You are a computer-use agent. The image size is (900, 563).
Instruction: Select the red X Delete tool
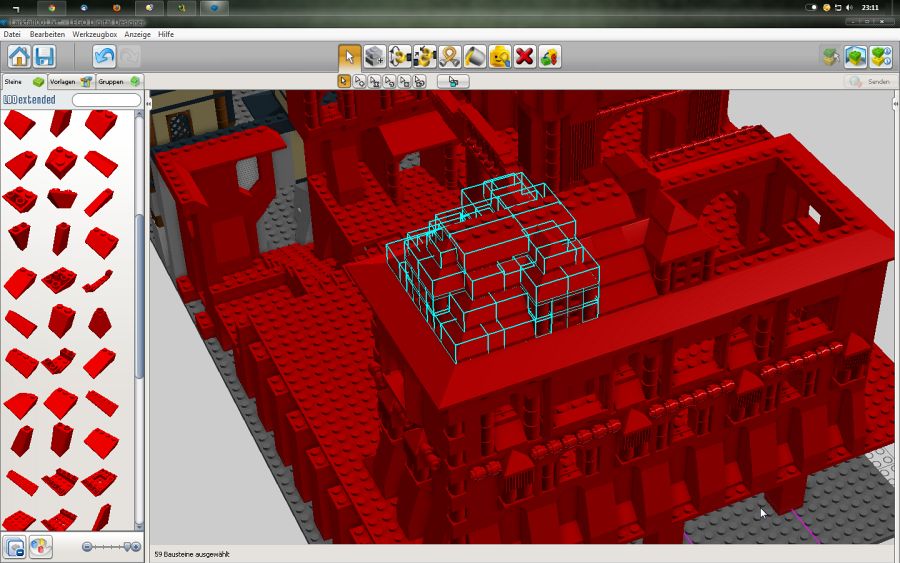tap(525, 56)
